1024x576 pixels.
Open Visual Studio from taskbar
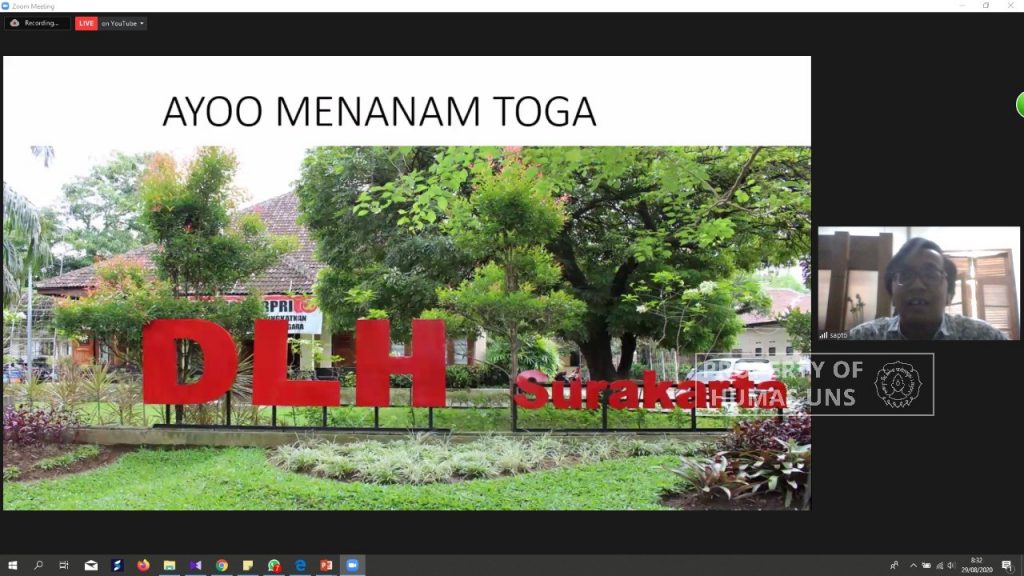point(195,565)
